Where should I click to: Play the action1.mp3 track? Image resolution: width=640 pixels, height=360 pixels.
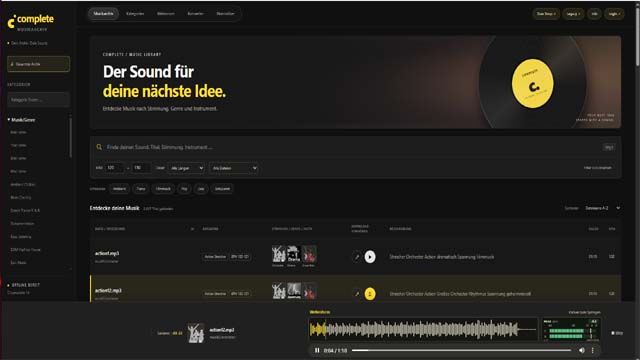(370, 257)
